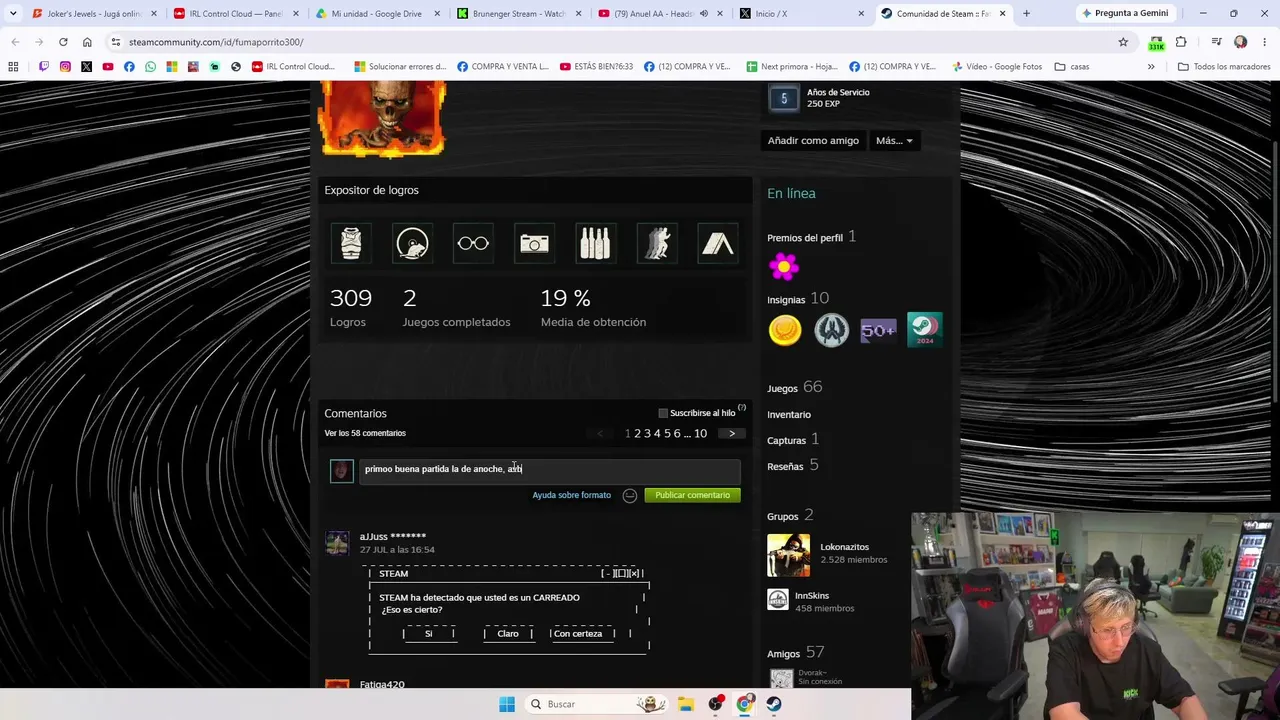Open the Inventario link
Image resolution: width=1280 pixels, height=720 pixels.
(789, 414)
